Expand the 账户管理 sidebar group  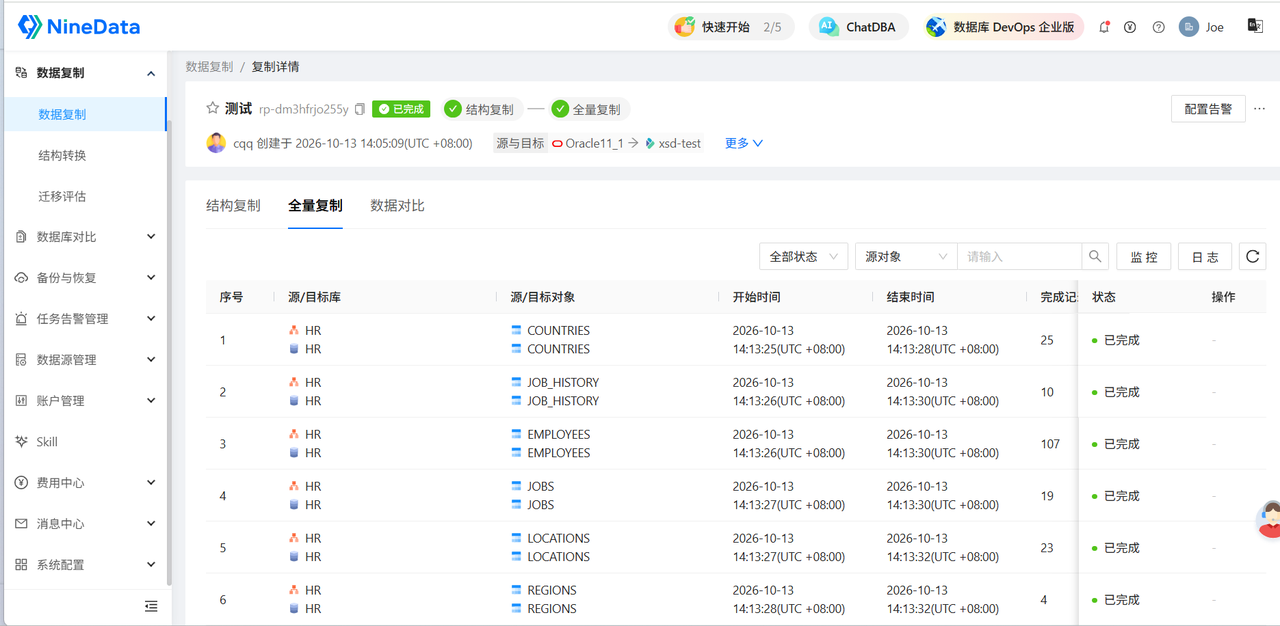(x=151, y=401)
